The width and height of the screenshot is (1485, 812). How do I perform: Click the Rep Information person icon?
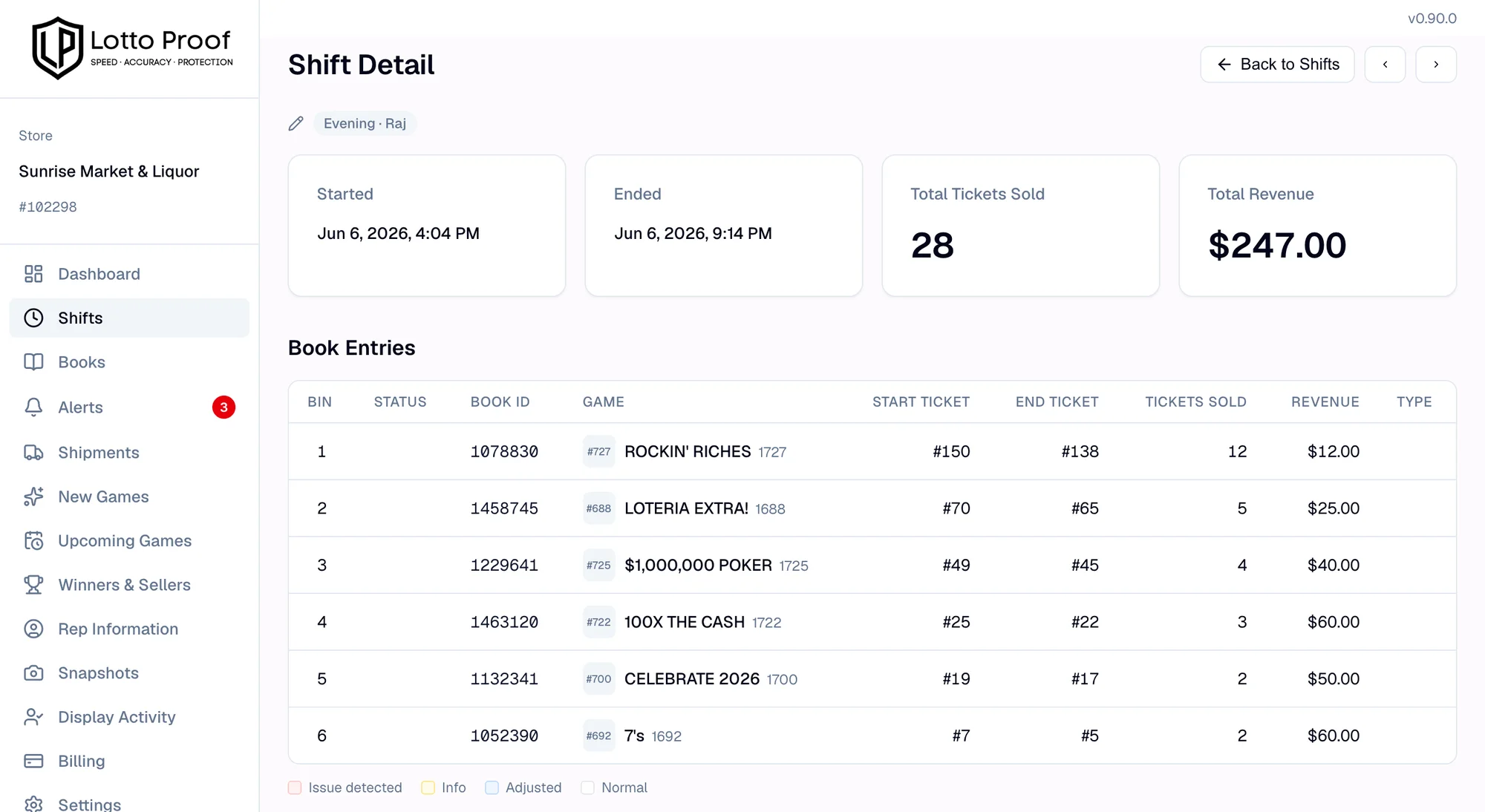pyautogui.click(x=33, y=629)
